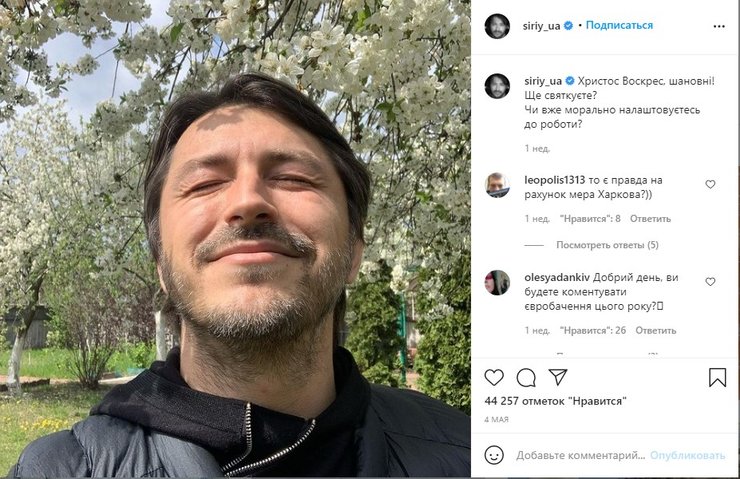
Task: Share the post via paper plane icon
Action: (558, 377)
